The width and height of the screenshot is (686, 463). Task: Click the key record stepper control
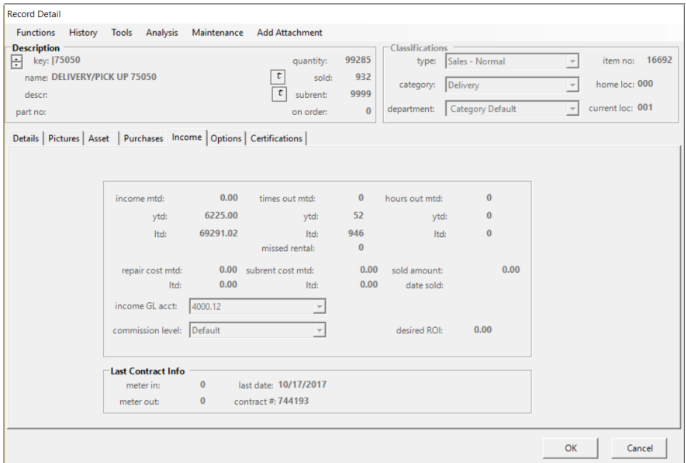[x=16, y=62]
